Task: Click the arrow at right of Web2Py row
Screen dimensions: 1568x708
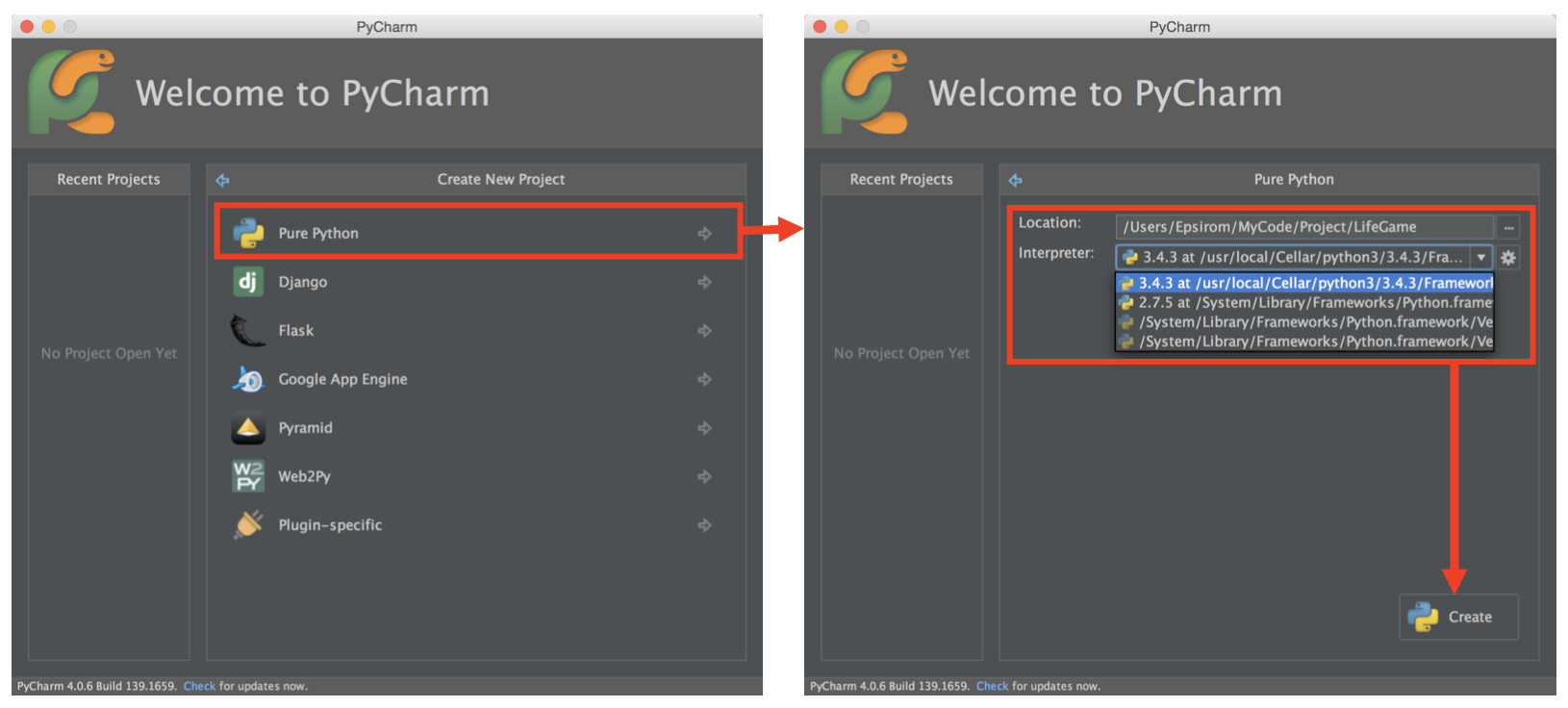Action: pos(705,476)
